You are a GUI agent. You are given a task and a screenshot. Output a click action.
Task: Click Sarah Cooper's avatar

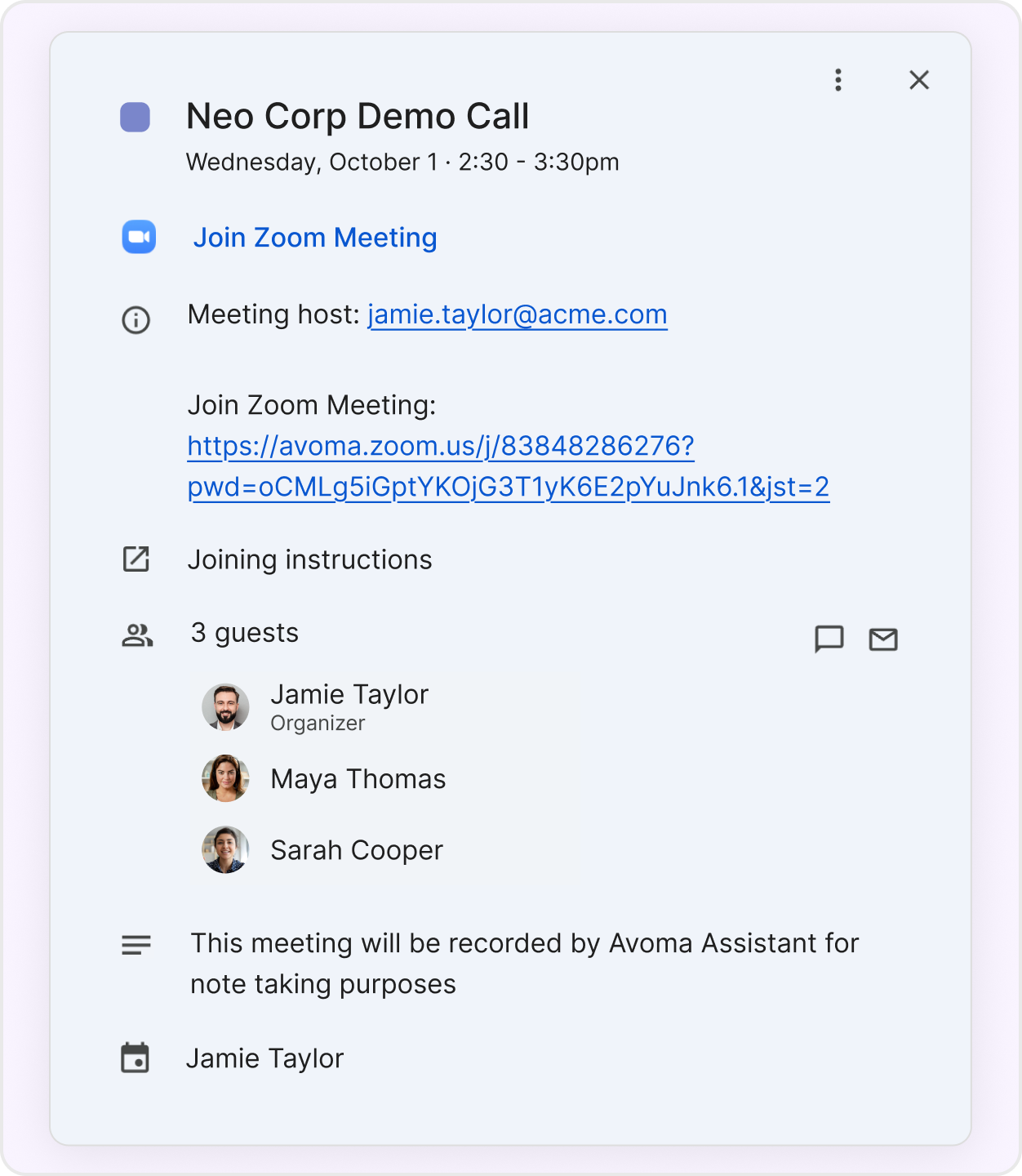225,850
